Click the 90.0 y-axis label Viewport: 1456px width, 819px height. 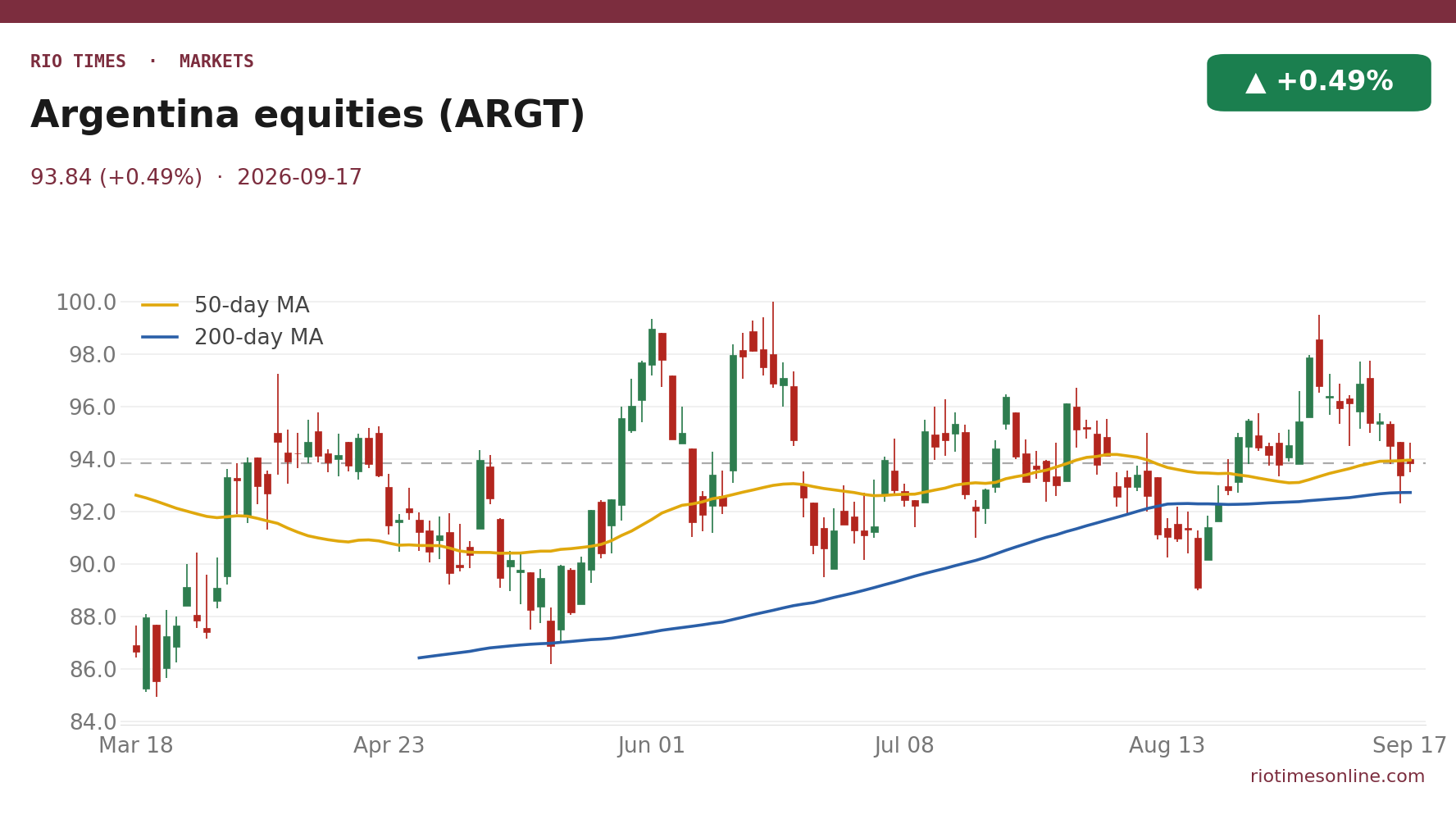[x=93, y=566]
